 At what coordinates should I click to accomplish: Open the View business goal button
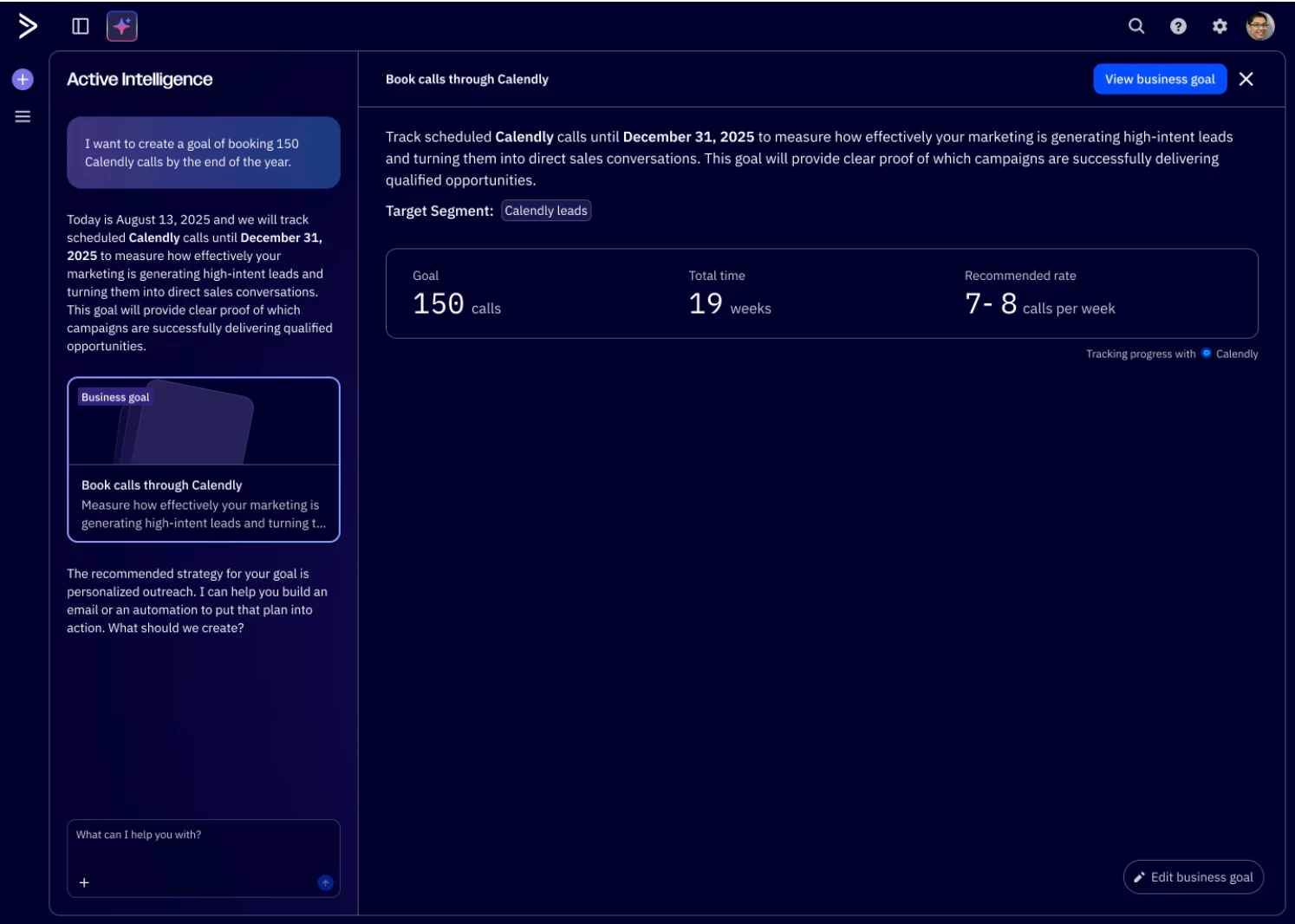point(1160,79)
